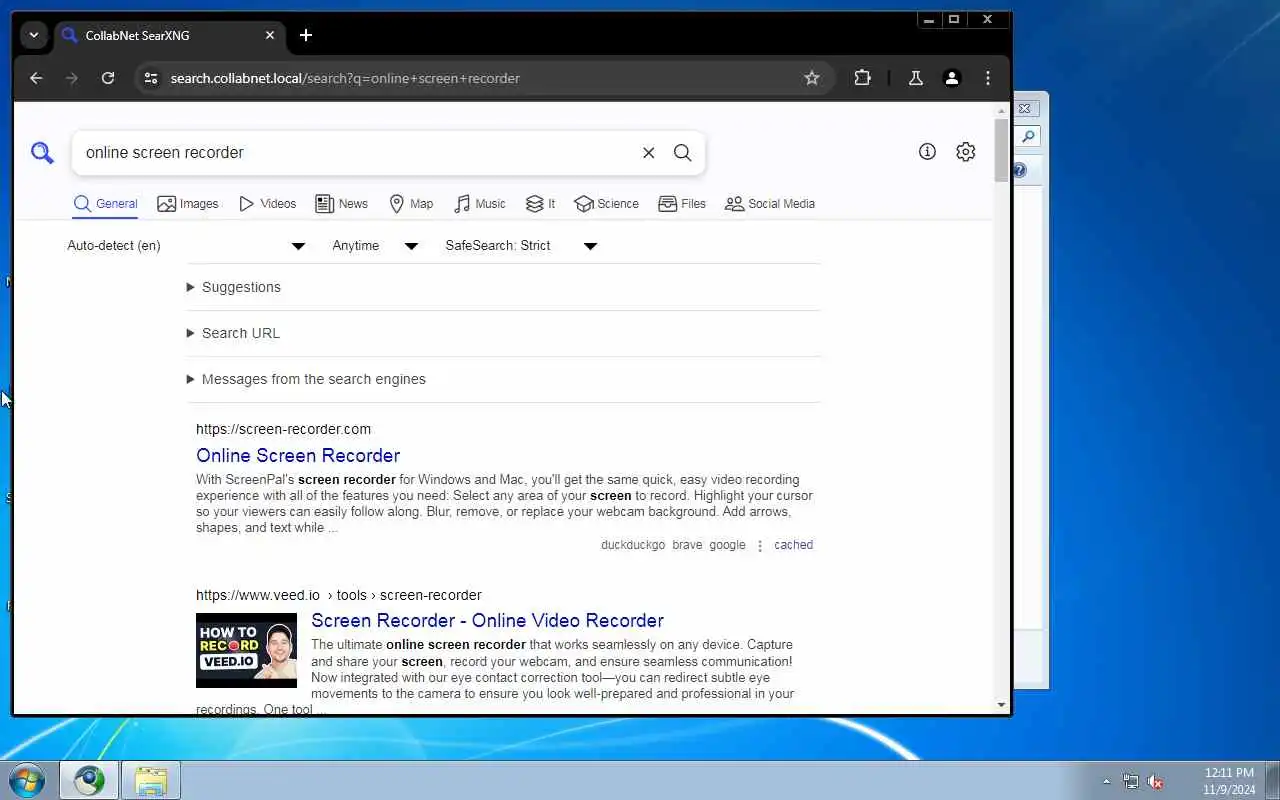
Task: Click the veed.io video thumbnail
Action: tap(246, 650)
